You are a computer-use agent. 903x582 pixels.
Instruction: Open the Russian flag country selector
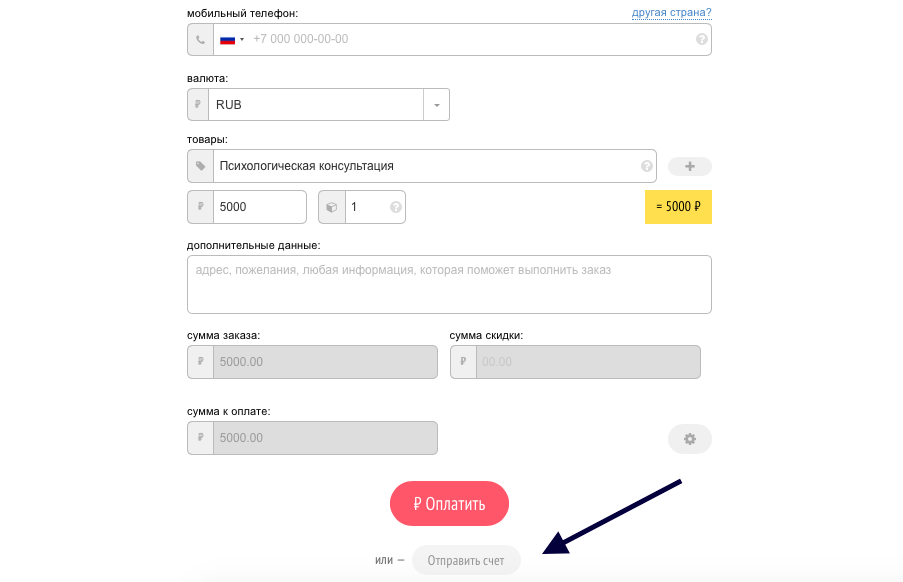[232, 40]
